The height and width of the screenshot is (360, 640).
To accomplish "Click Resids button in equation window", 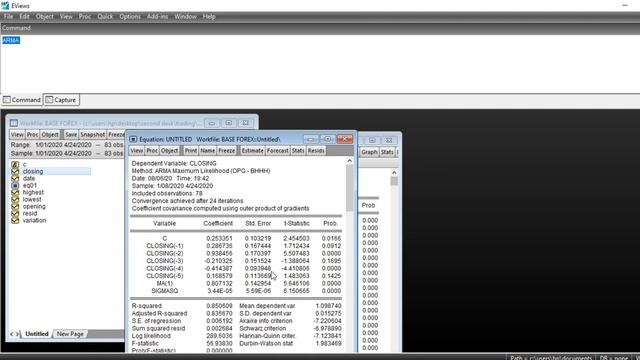I will point(316,151).
